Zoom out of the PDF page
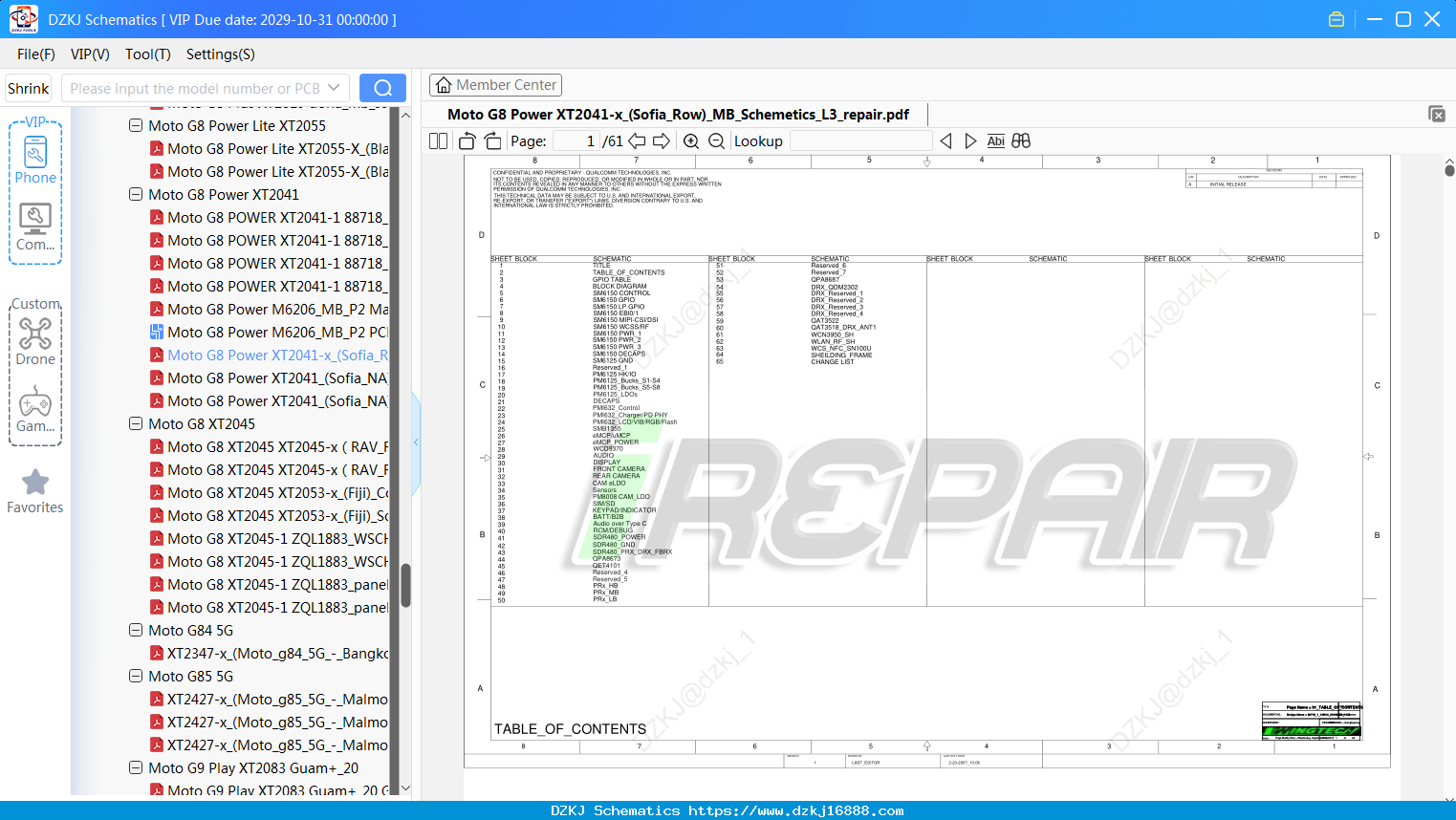Image resolution: width=1456 pixels, height=820 pixels. (716, 140)
